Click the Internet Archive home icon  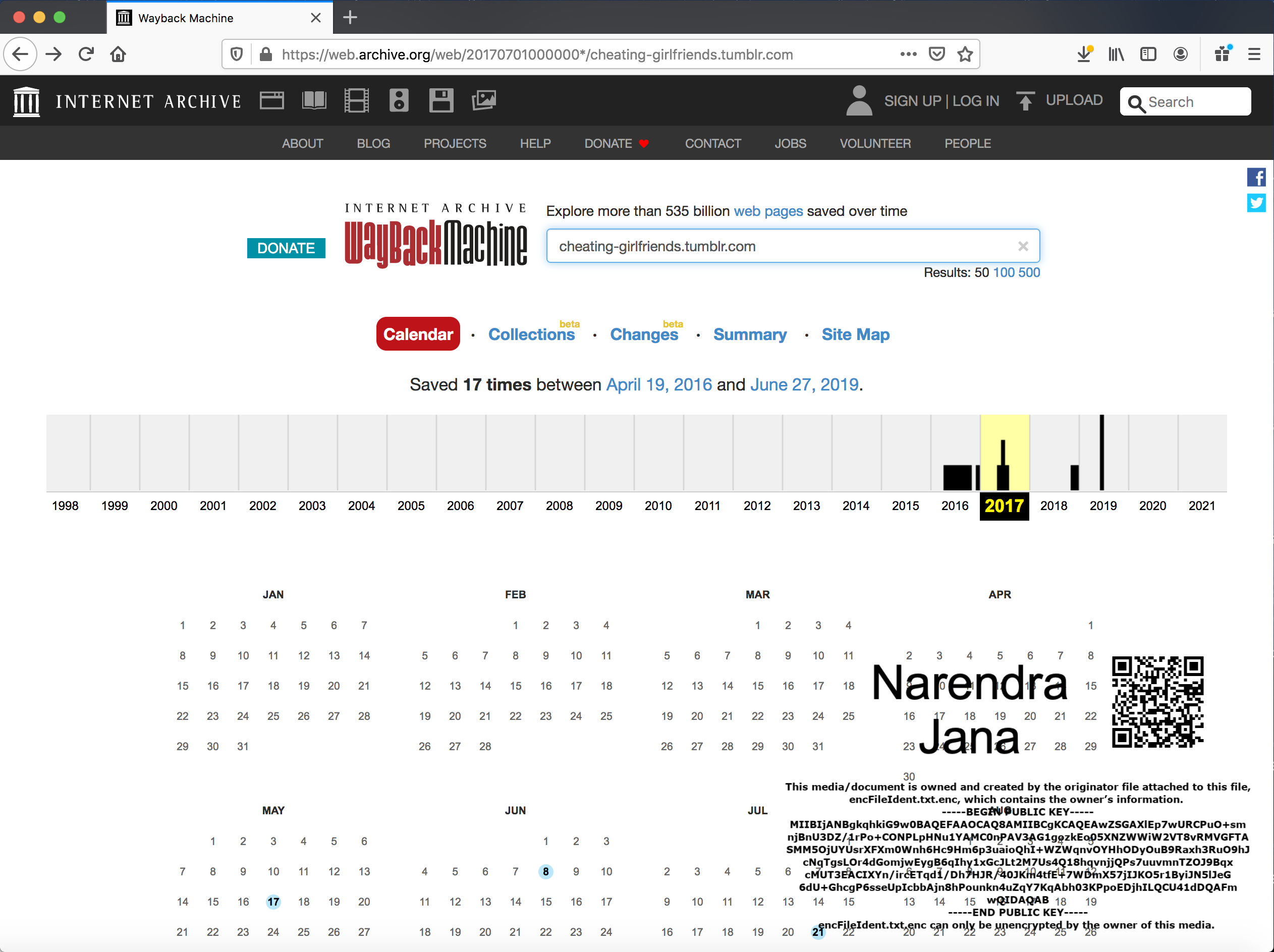(x=26, y=100)
